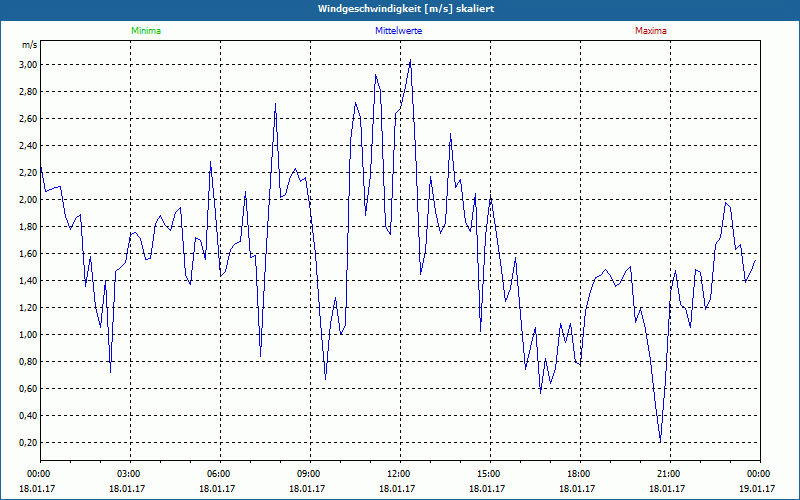Select the 1,00 y-axis value
Image resolution: width=800 pixels, height=500 pixels.
28,335
